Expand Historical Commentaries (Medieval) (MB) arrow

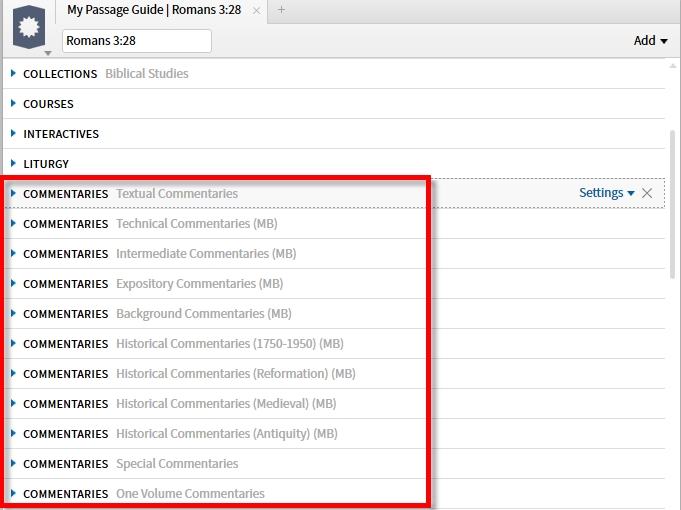13,403
